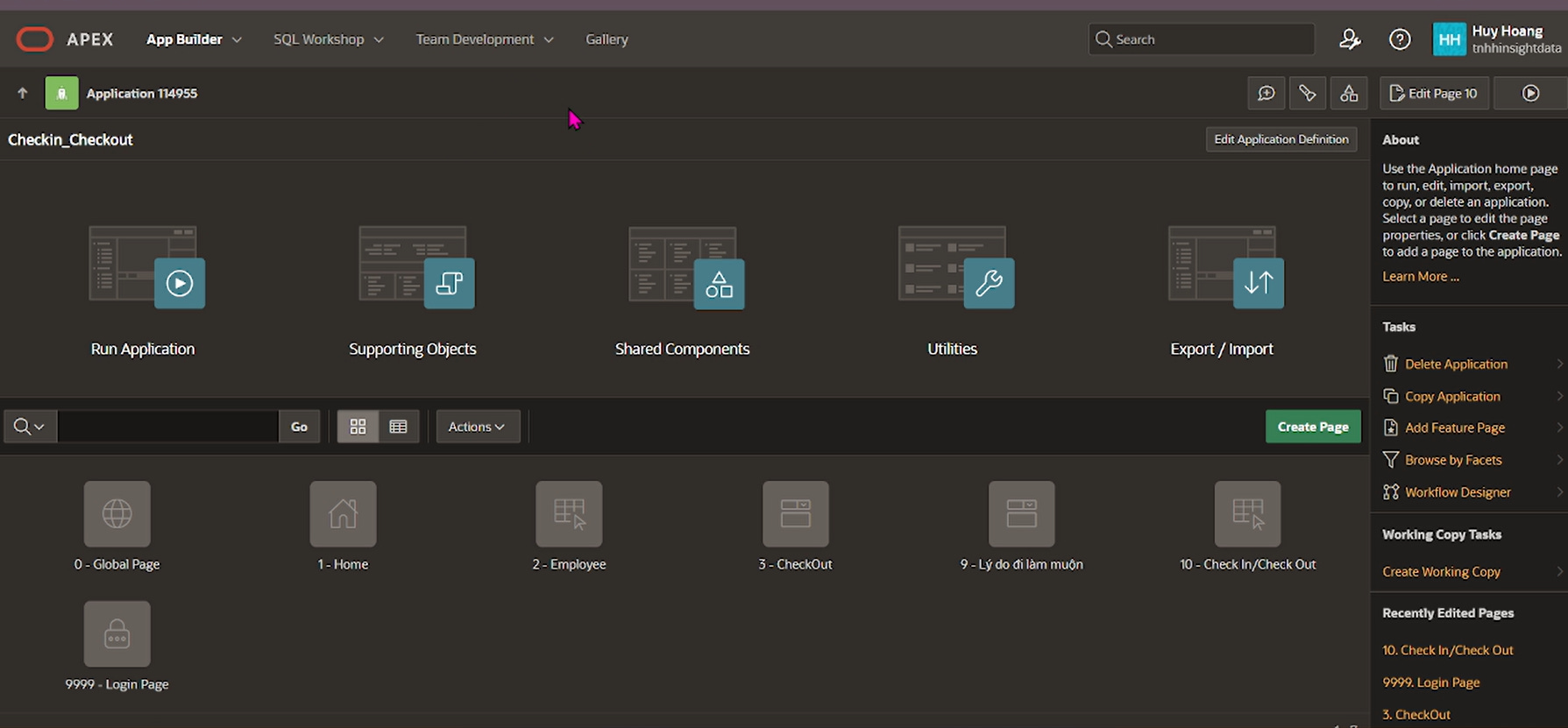Open recent page 10. Check In/Check Out
Image resolution: width=1568 pixels, height=728 pixels.
(1448, 650)
